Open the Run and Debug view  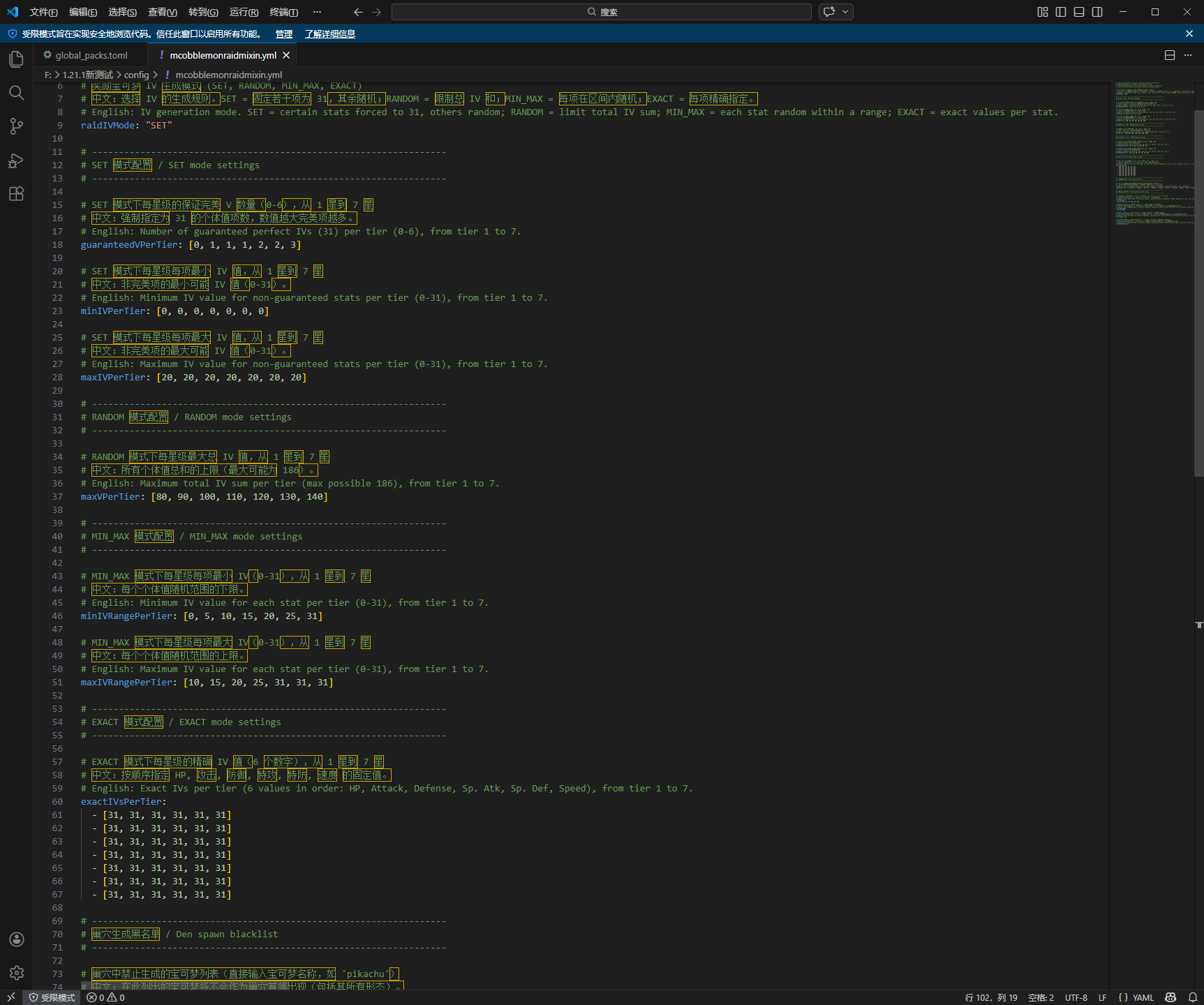pos(16,161)
